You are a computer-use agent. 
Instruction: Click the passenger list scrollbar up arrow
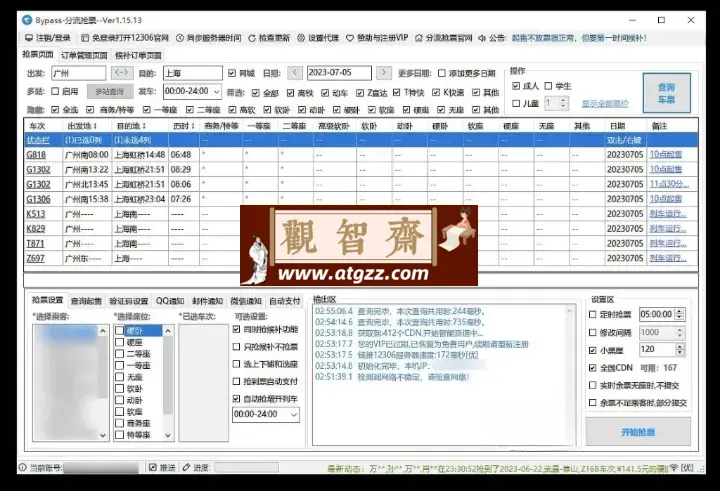tap(103, 331)
